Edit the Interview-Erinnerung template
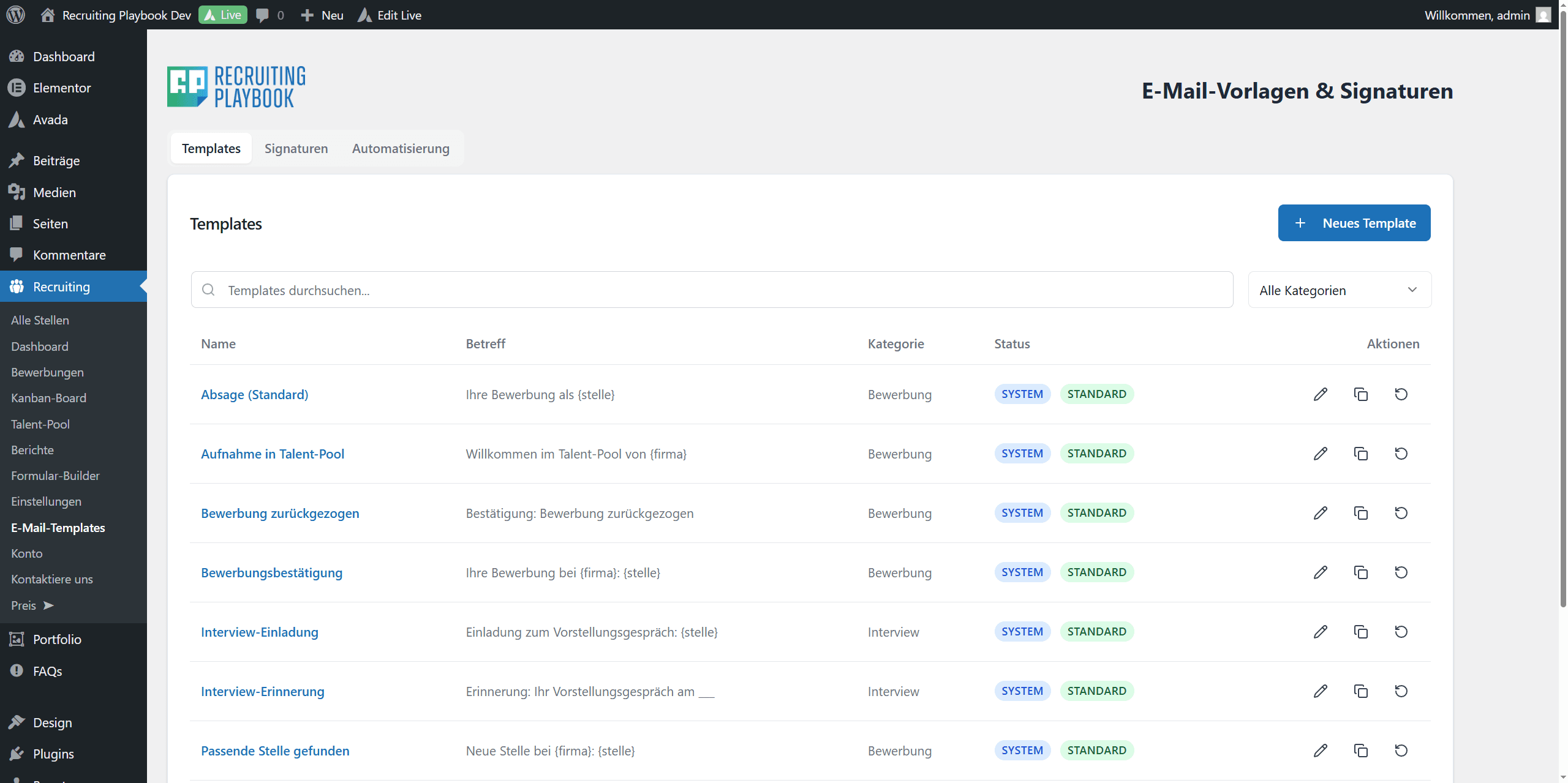Image resolution: width=1568 pixels, height=783 pixels. [x=1321, y=691]
